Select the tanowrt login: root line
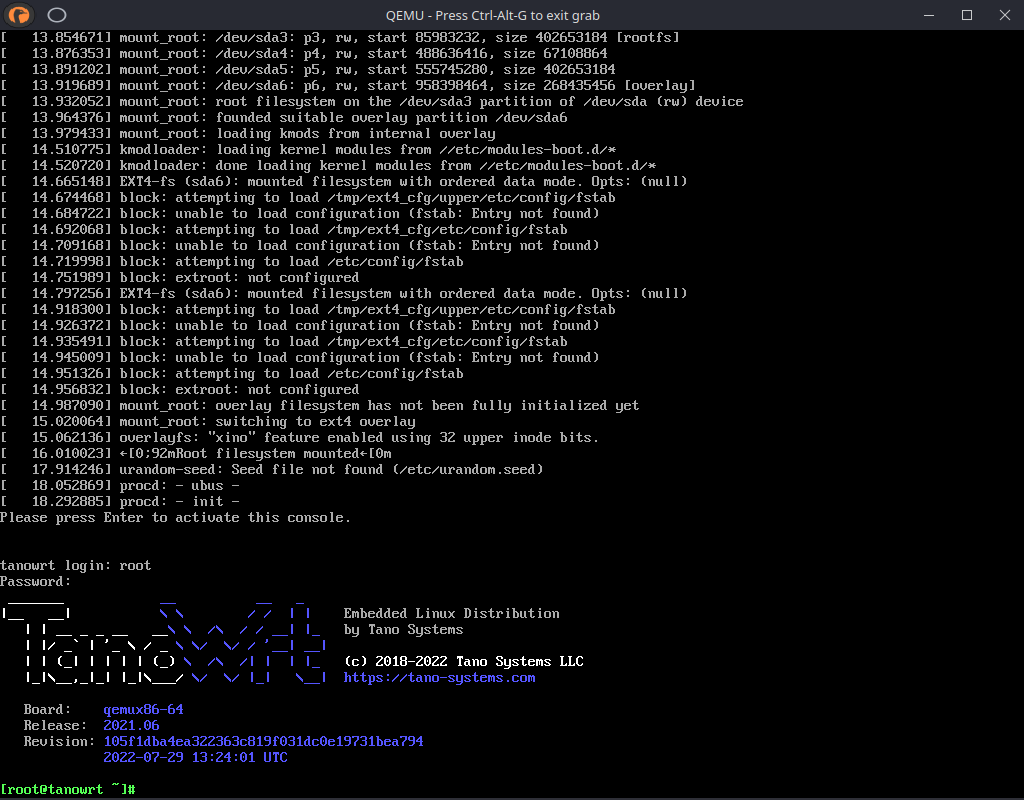The image size is (1024, 800). coord(75,565)
